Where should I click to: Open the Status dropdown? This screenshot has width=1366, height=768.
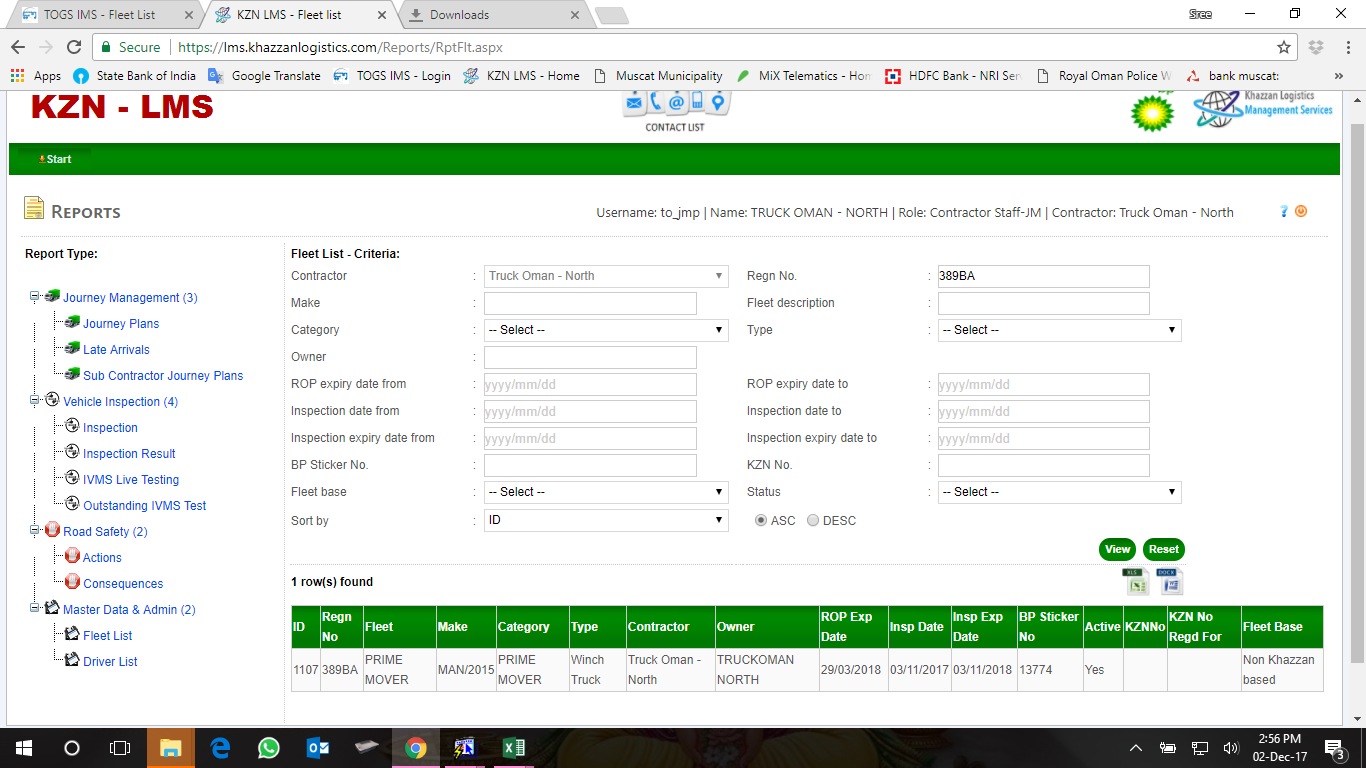[x=1059, y=492]
